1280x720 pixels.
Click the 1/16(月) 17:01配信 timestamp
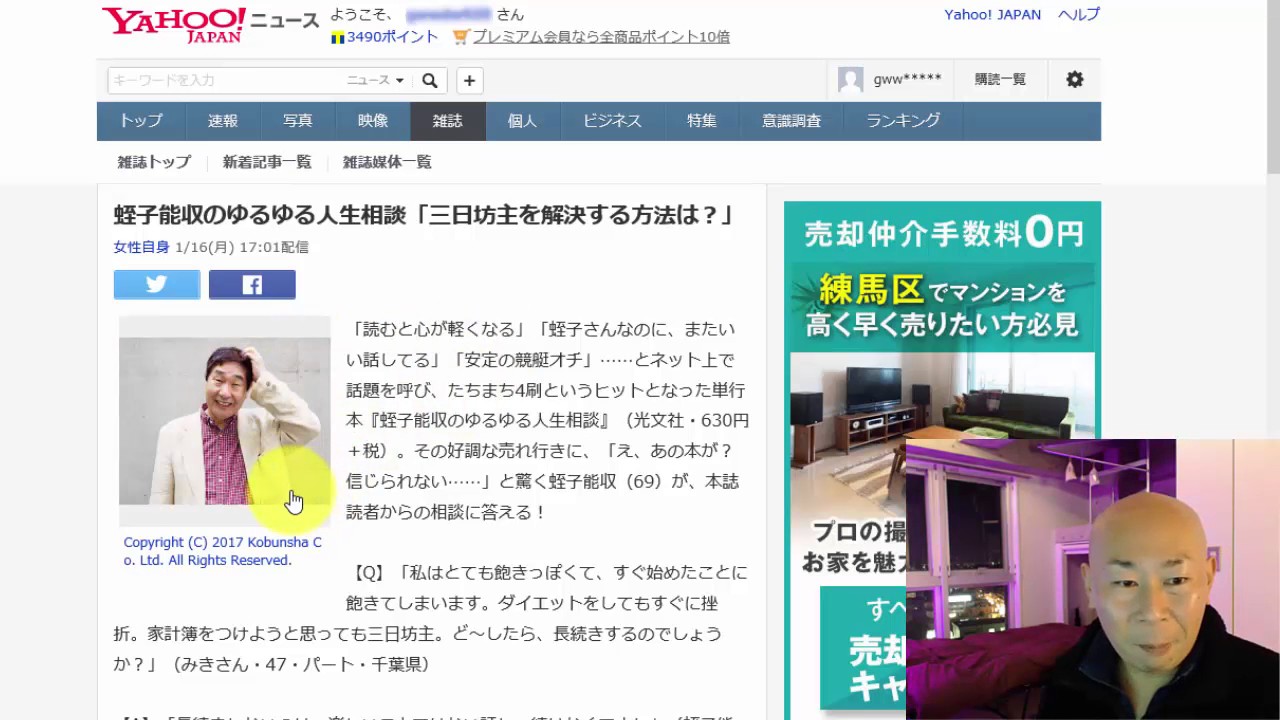pyautogui.click(x=242, y=247)
